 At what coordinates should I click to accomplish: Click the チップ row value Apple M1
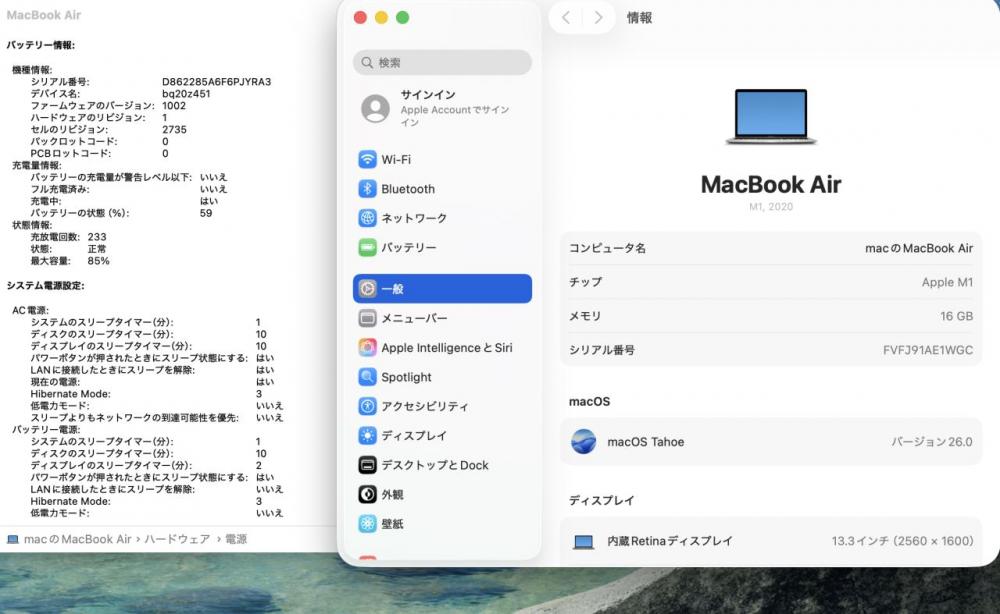947,282
